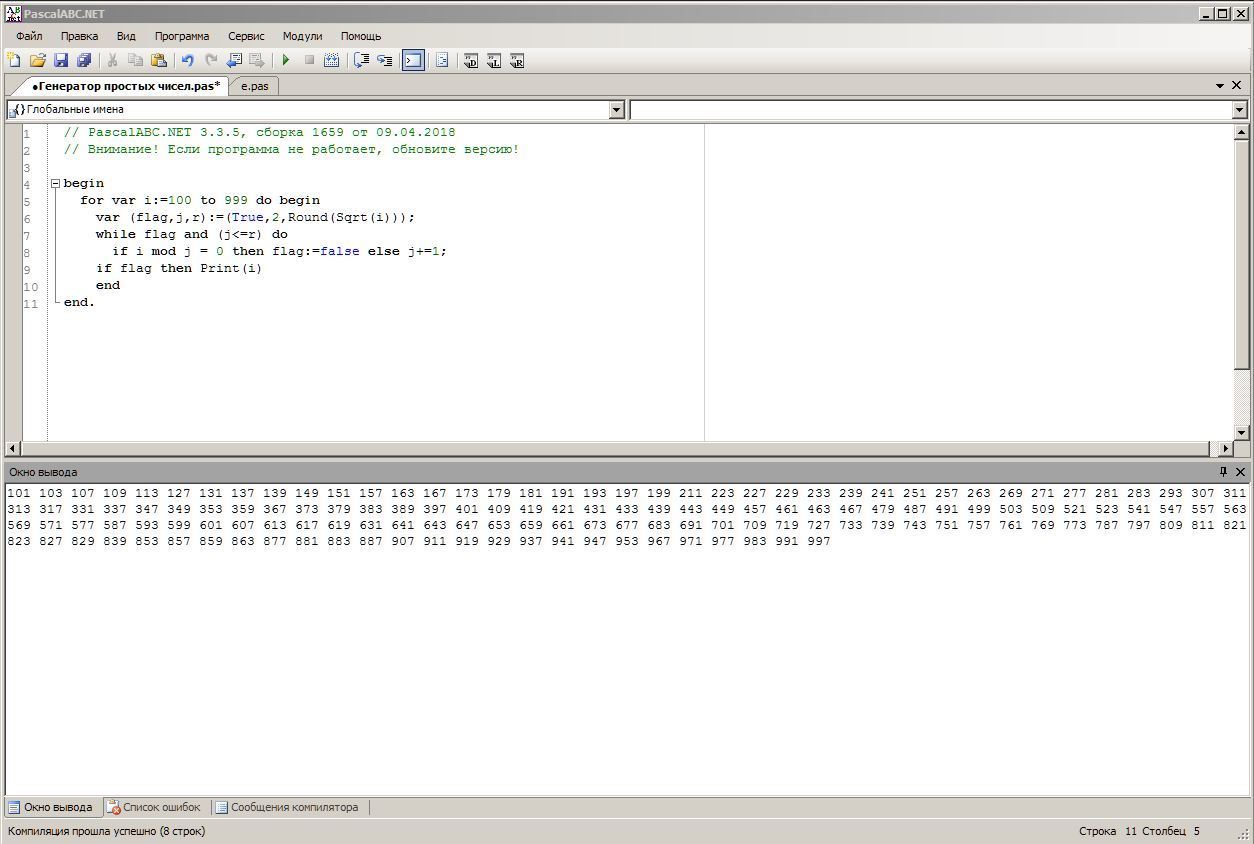The image size is (1254, 844).
Task: Toggle the output window toolbar button
Action: [413, 61]
